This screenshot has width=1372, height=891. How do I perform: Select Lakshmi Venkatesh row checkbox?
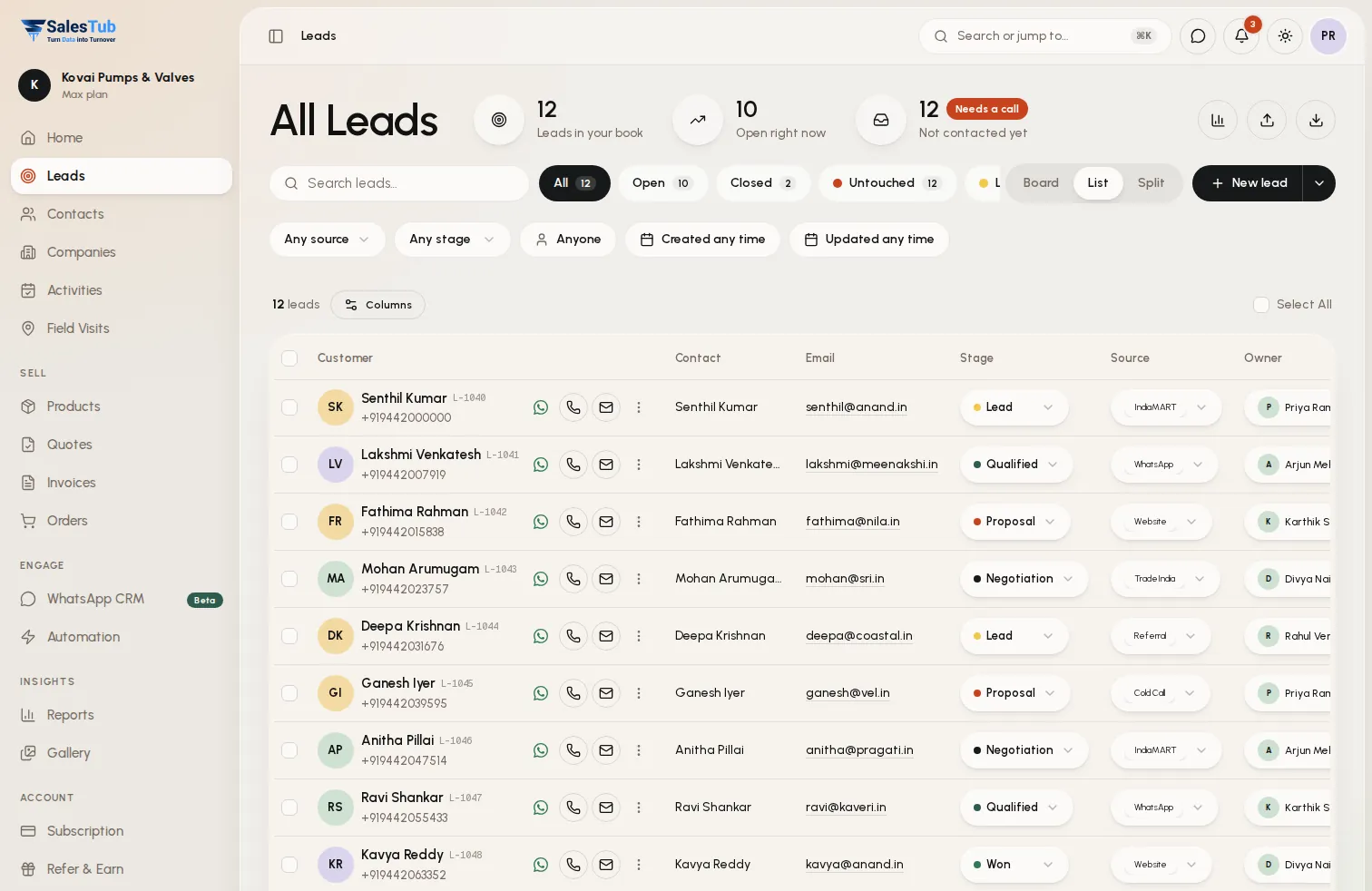point(289,465)
